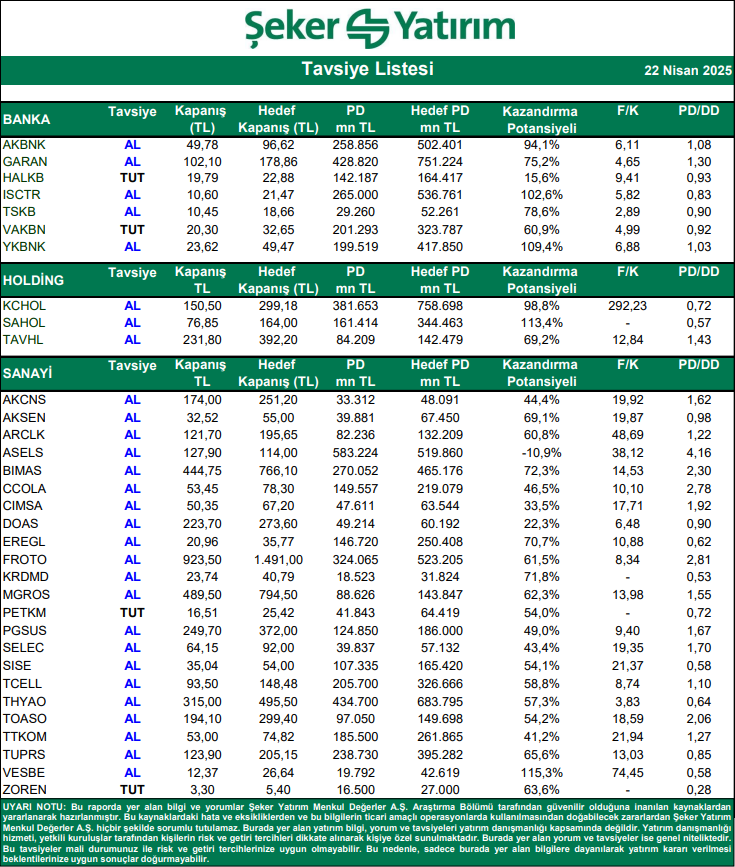This screenshot has height=867, width=735.
Task: Click BIMAS closing price 444,75
Action: tap(203, 469)
